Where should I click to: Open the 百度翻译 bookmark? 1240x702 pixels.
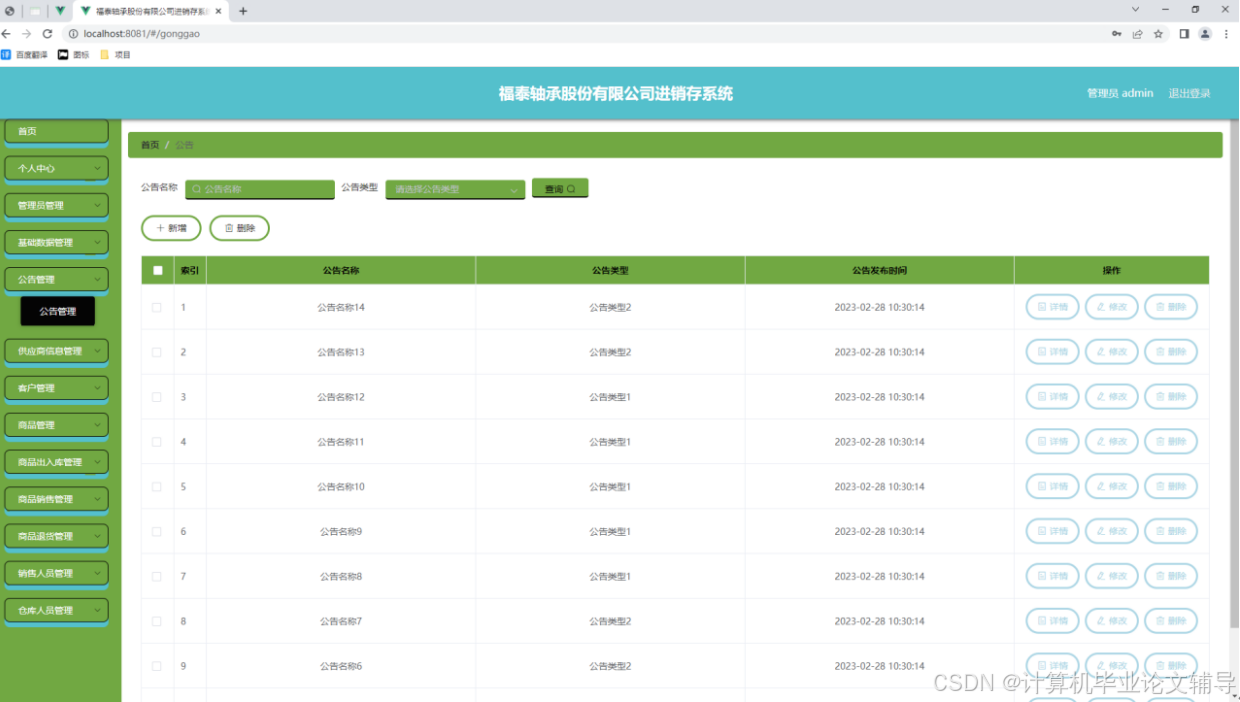(25, 55)
